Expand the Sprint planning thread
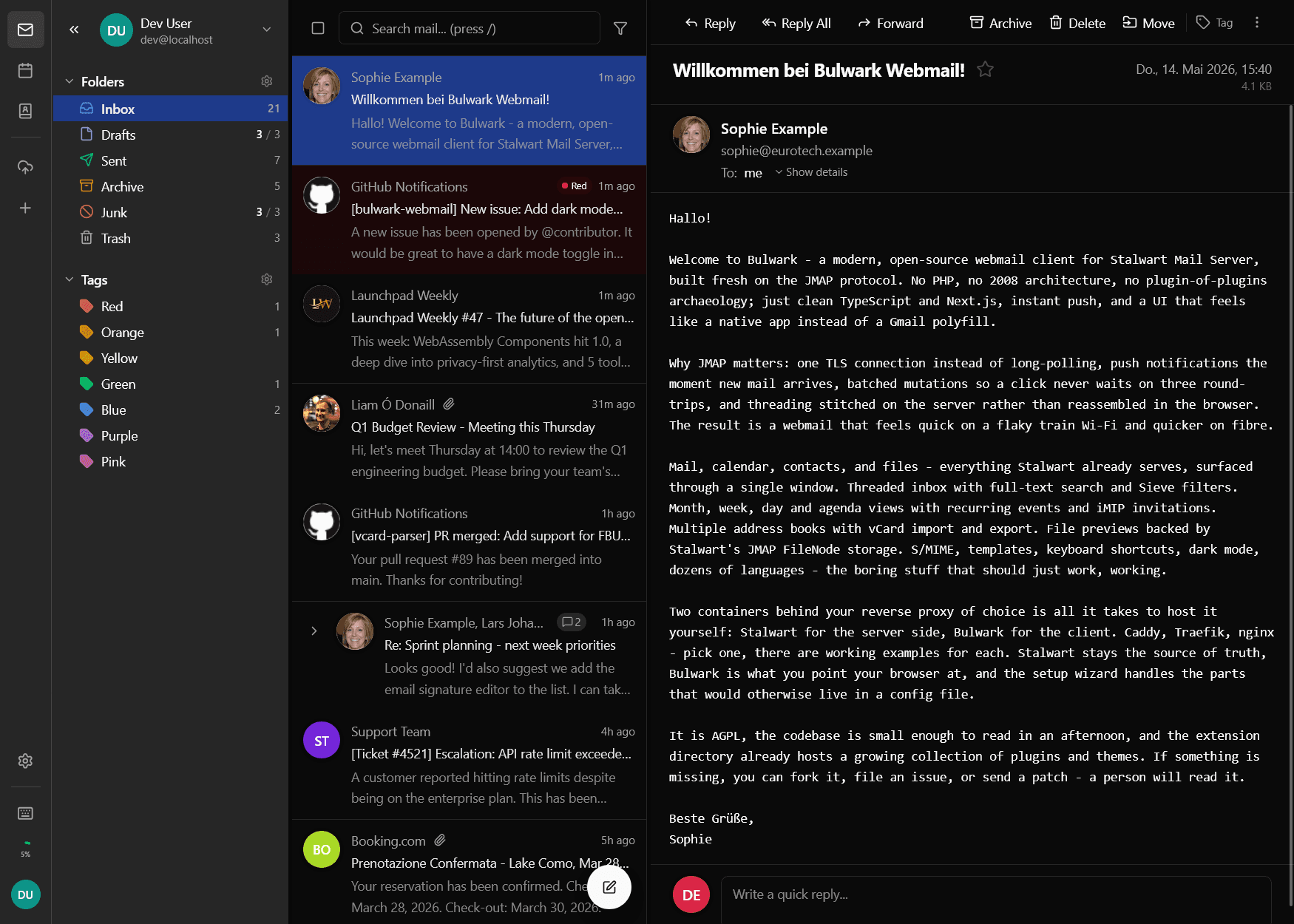The height and width of the screenshot is (924, 1294). tap(314, 631)
